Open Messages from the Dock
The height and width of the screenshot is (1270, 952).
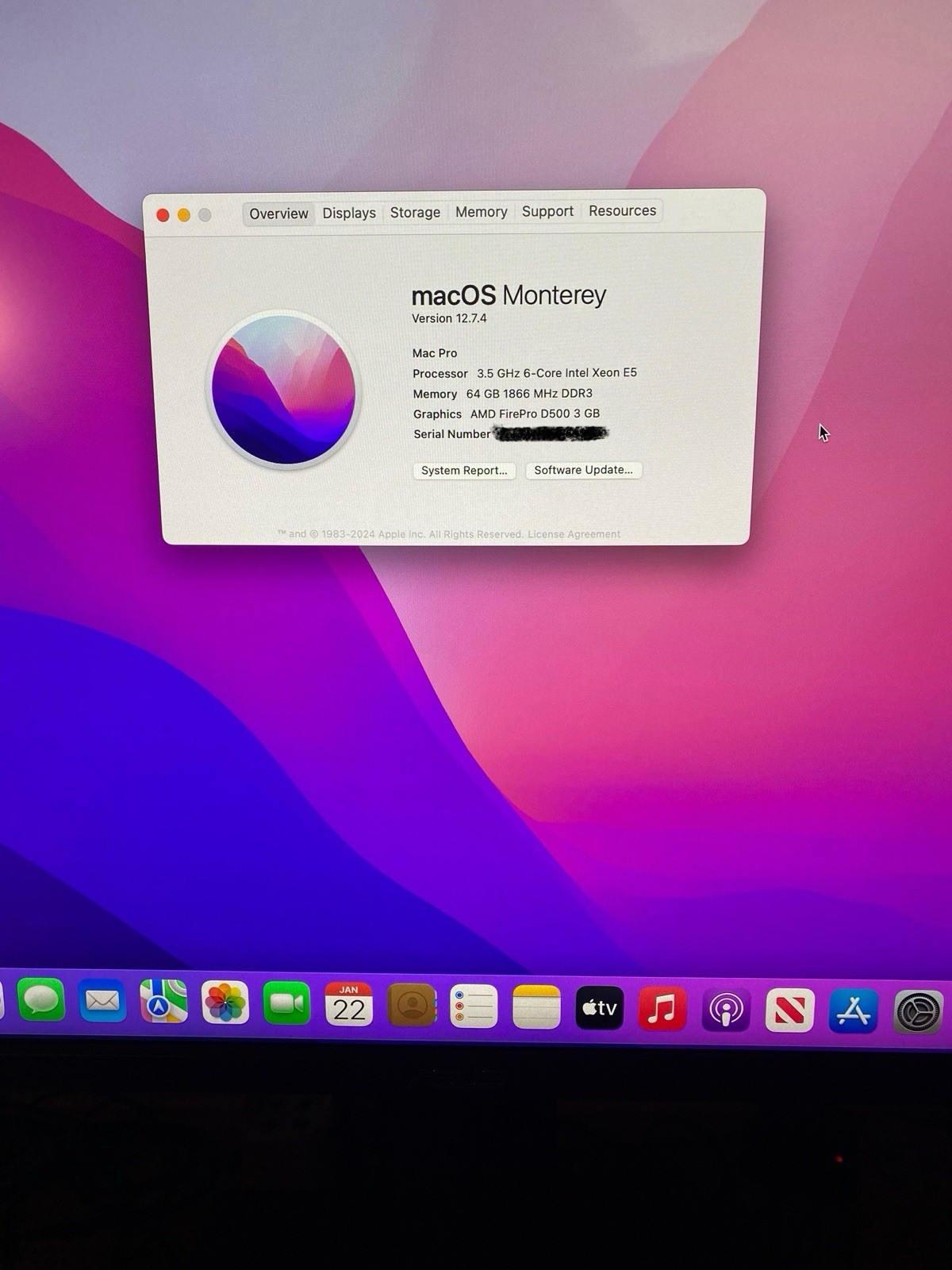(x=41, y=1001)
